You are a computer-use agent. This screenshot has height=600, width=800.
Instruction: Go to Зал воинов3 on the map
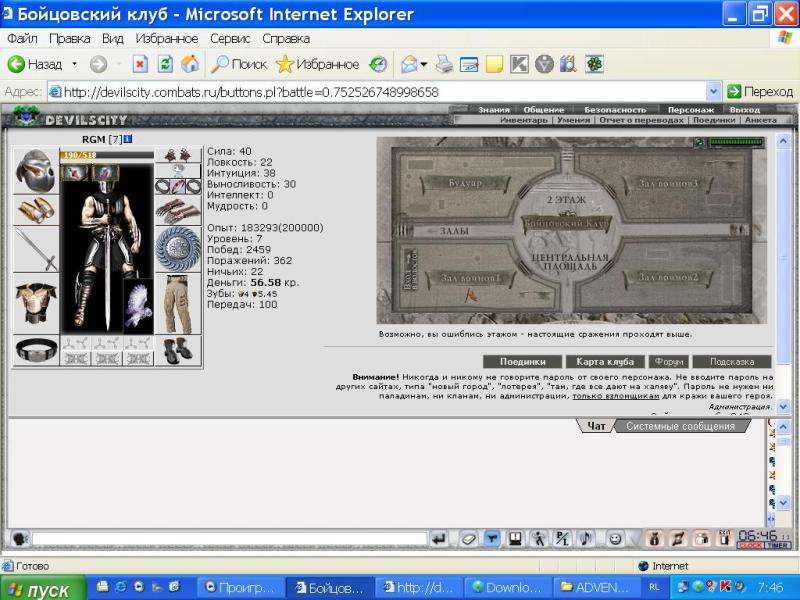[667, 183]
